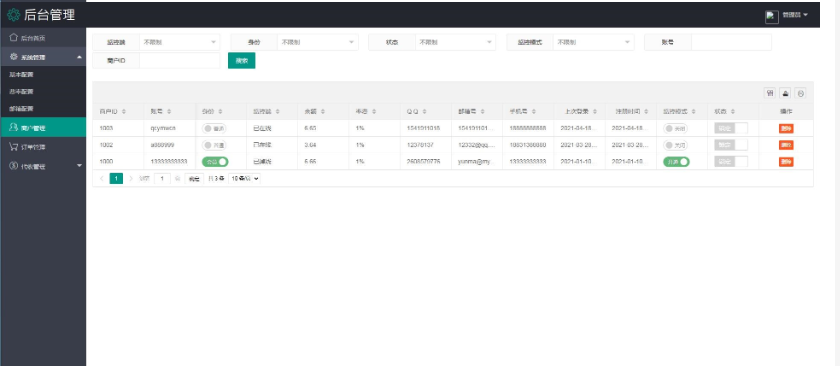Click the 后台管理 logo icon
Viewport: 840px width, 366px height.
pos(13,14)
